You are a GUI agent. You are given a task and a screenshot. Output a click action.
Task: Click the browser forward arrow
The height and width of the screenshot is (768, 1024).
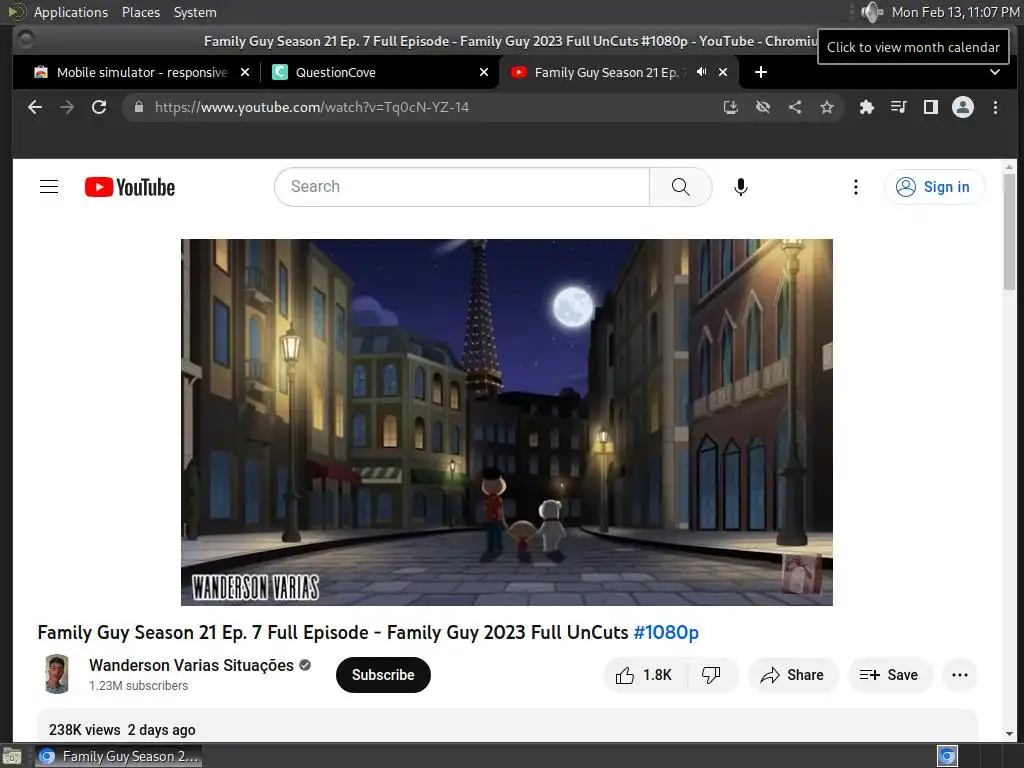point(67,107)
